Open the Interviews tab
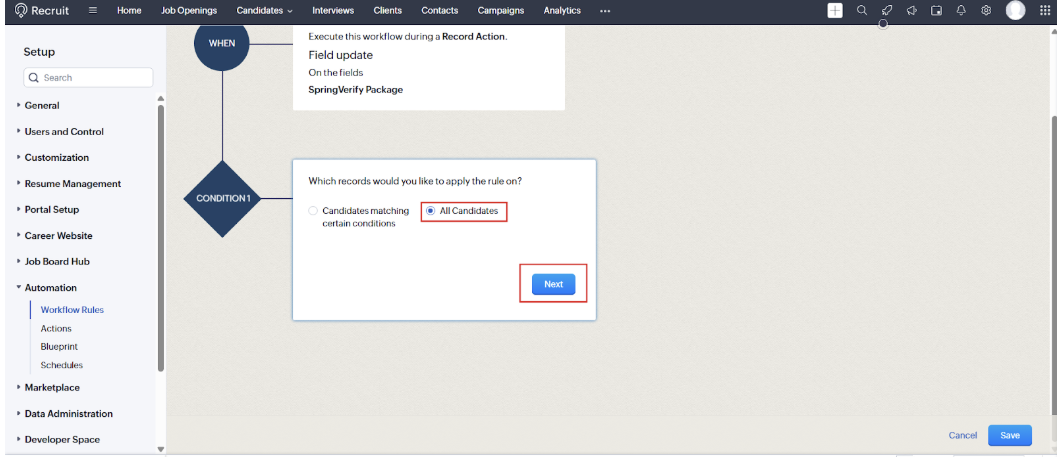This screenshot has height=457, width=1057. click(x=332, y=10)
